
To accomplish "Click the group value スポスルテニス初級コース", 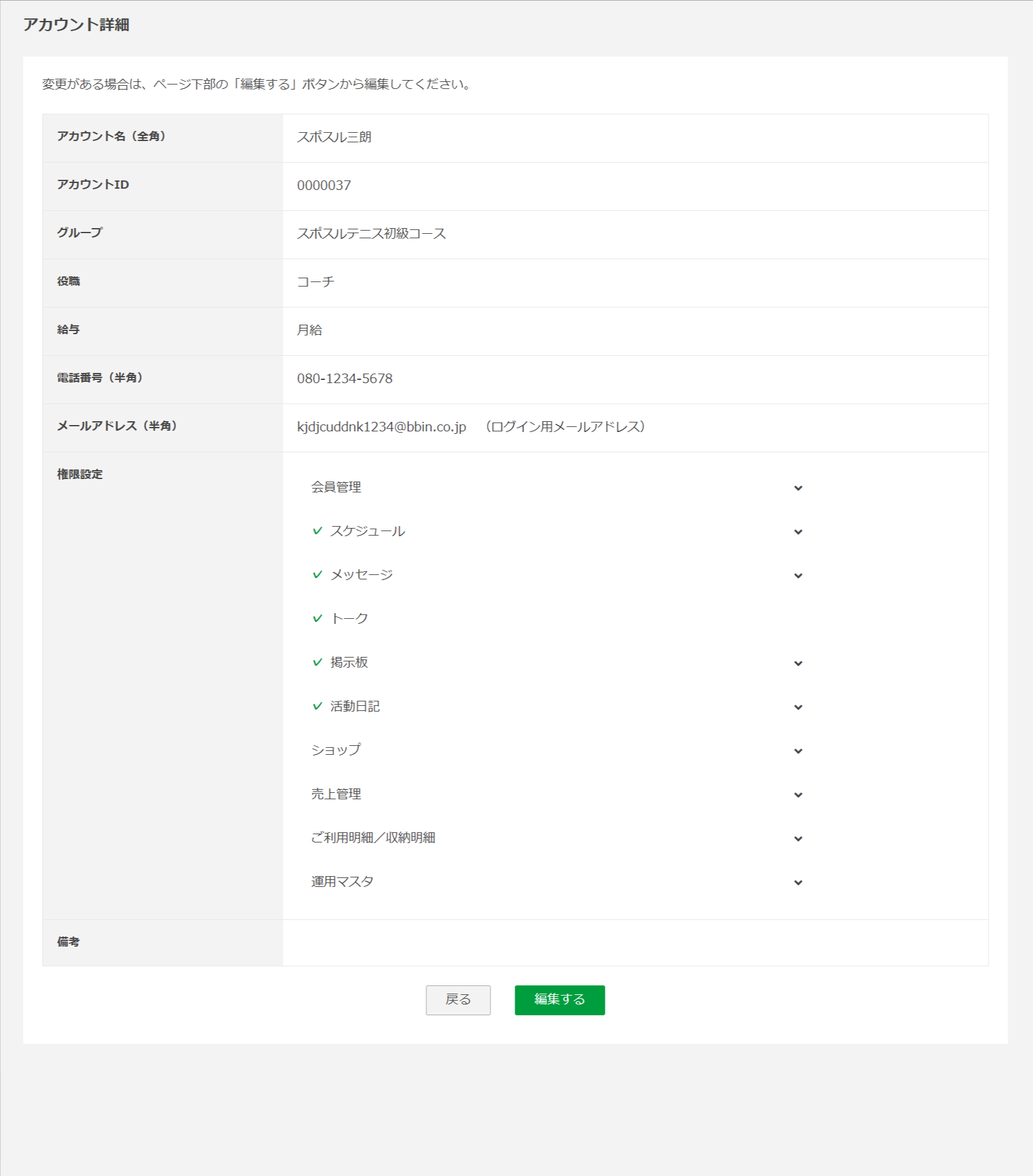I will pyautogui.click(x=371, y=234).
